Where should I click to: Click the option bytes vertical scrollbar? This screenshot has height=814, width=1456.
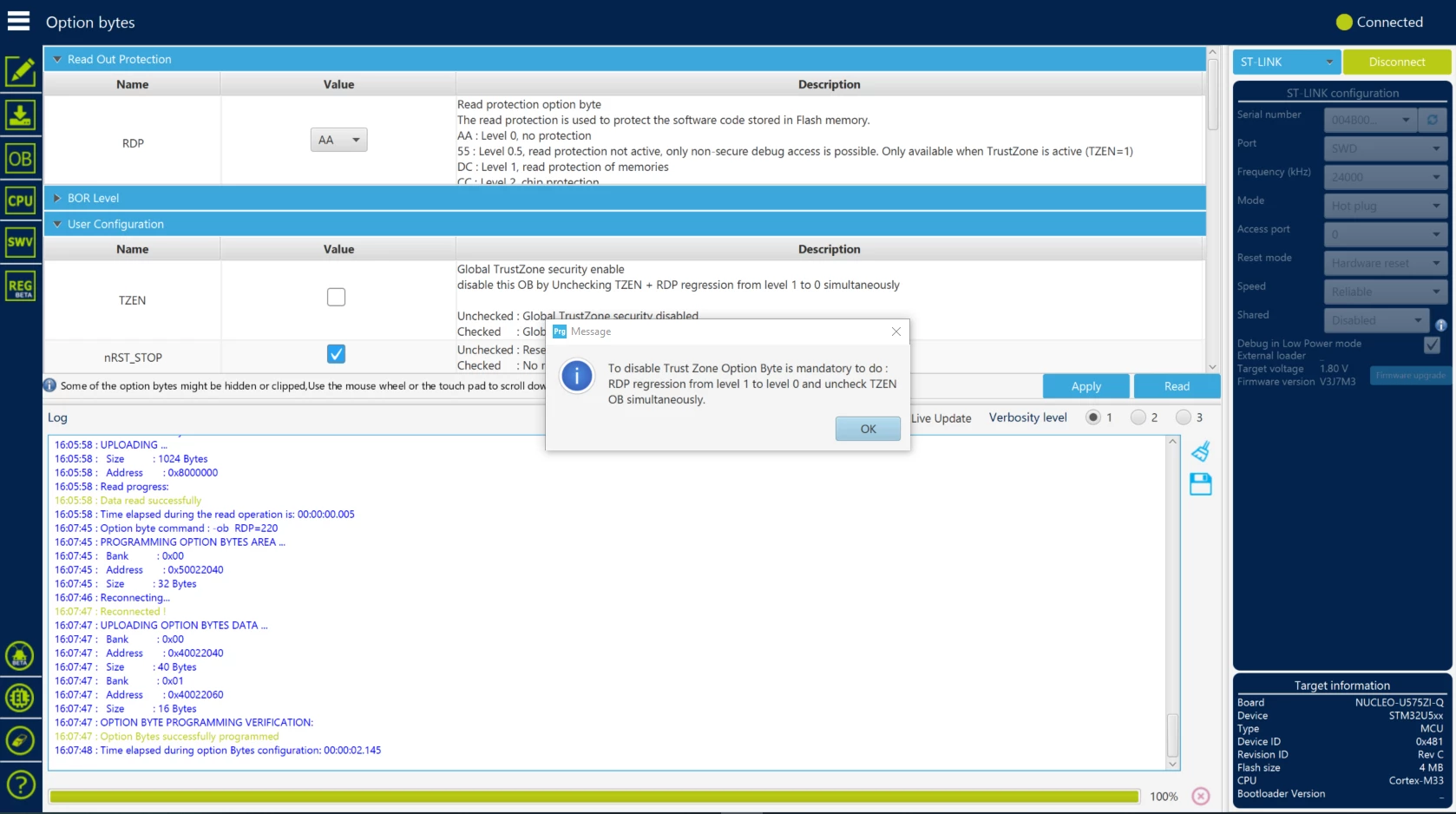coord(1212,95)
